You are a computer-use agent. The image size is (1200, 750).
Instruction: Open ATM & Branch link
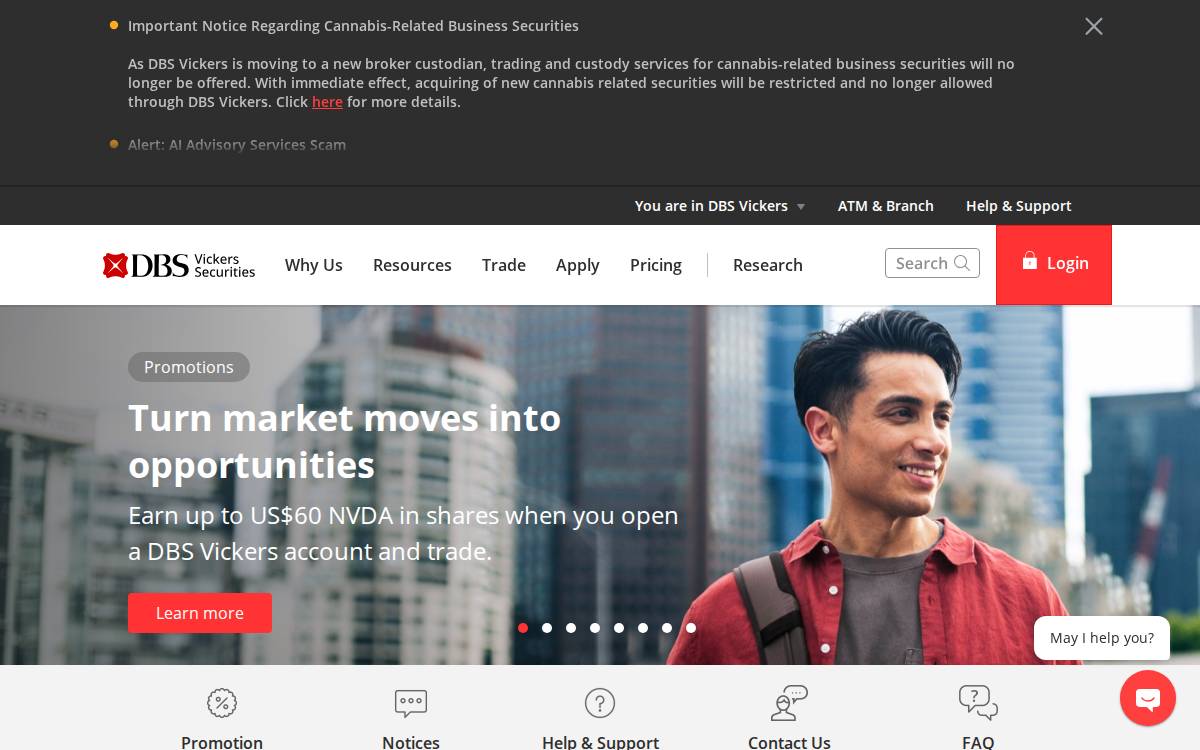click(886, 206)
